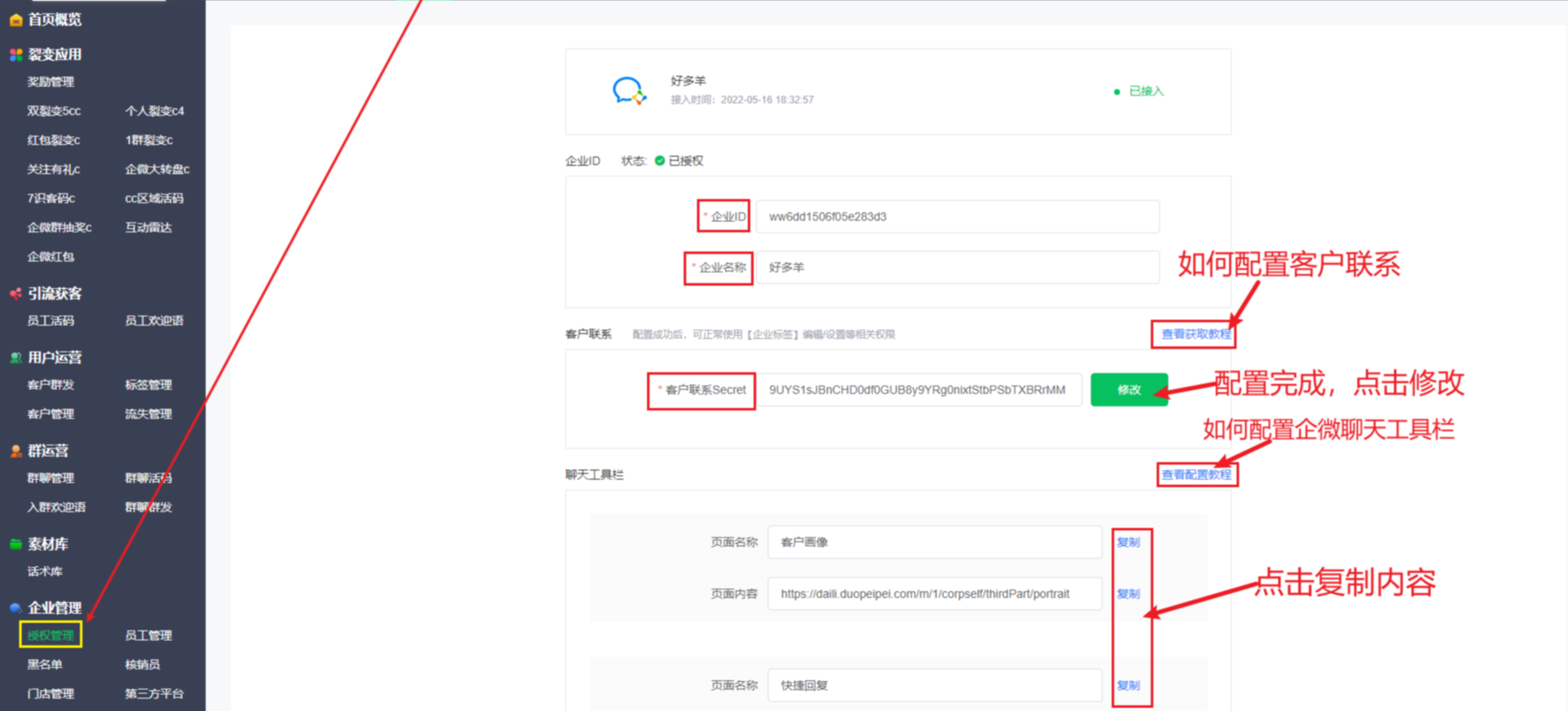Click the green user icon beside 用户运营

16,357
